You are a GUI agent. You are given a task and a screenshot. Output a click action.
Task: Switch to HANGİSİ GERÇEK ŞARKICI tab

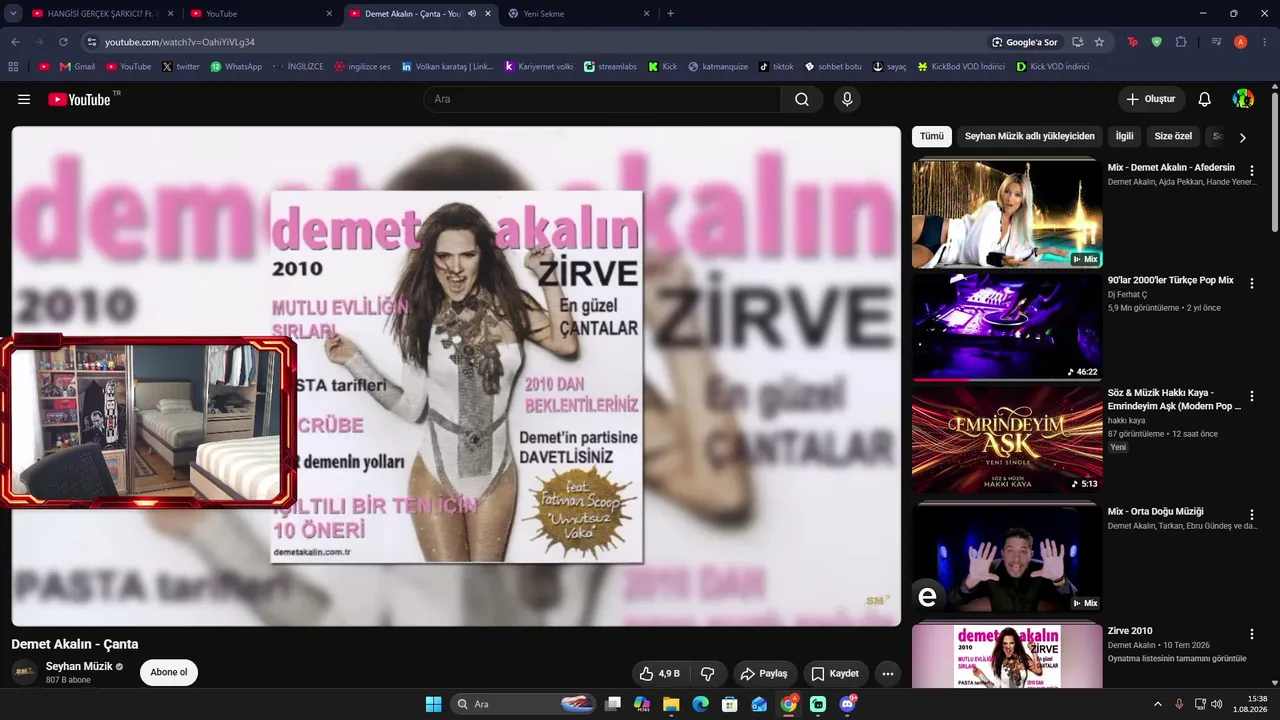(102, 14)
